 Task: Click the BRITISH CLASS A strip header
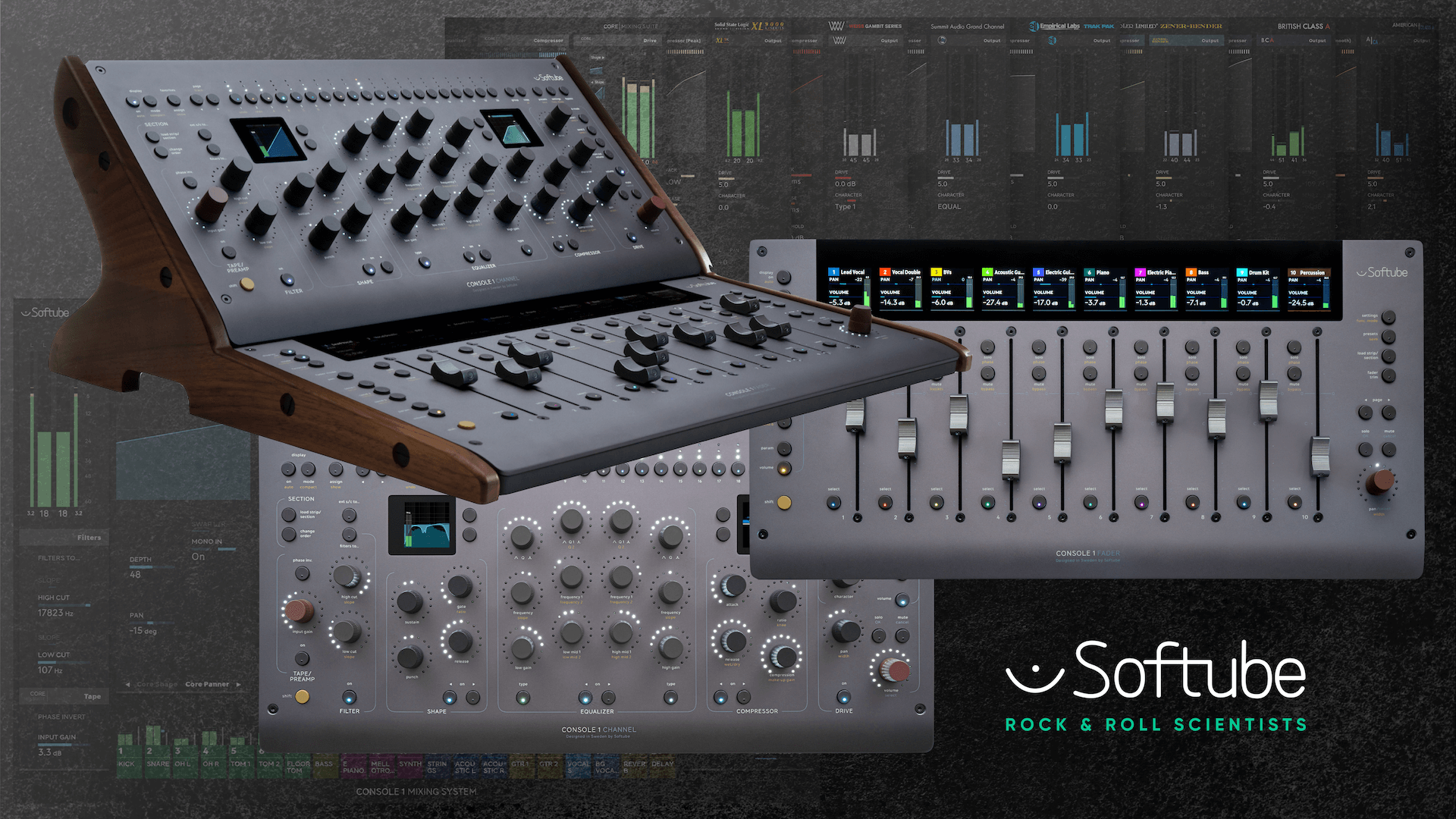(1304, 27)
